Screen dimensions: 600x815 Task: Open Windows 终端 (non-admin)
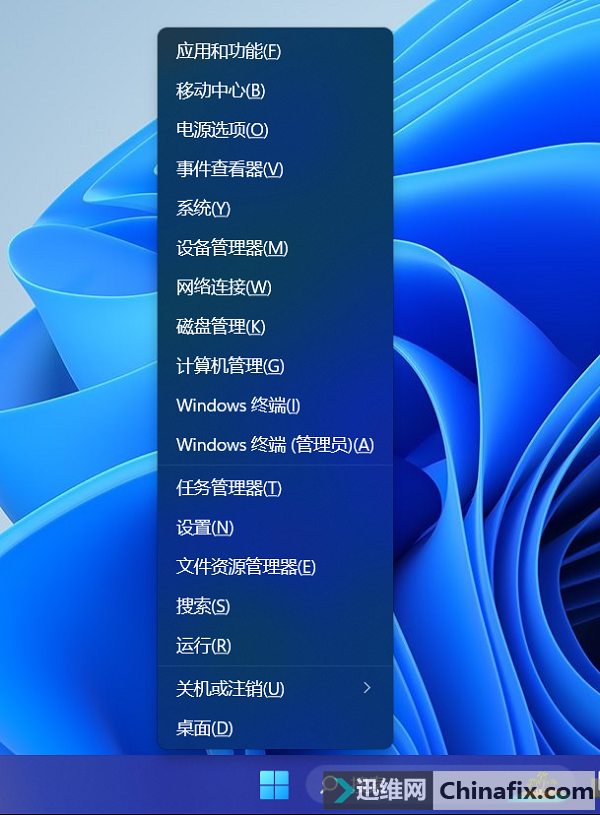tap(238, 405)
